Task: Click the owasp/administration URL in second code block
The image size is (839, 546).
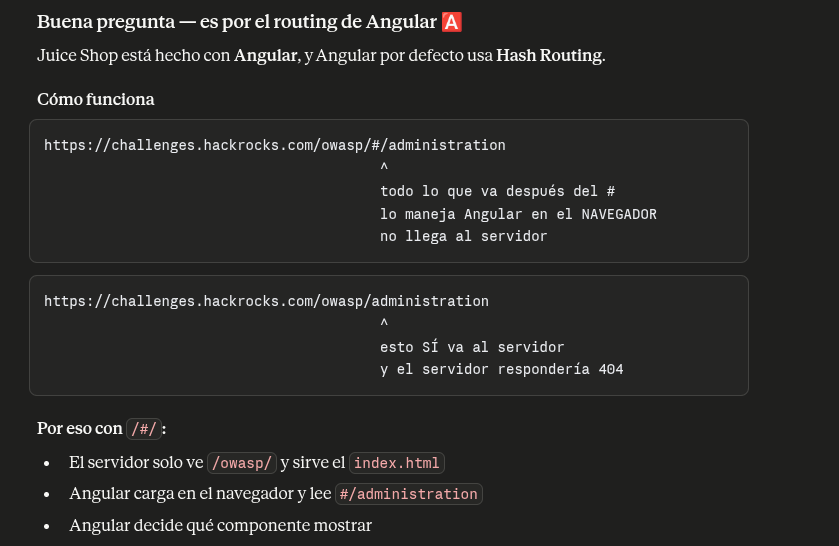Action: [266, 301]
